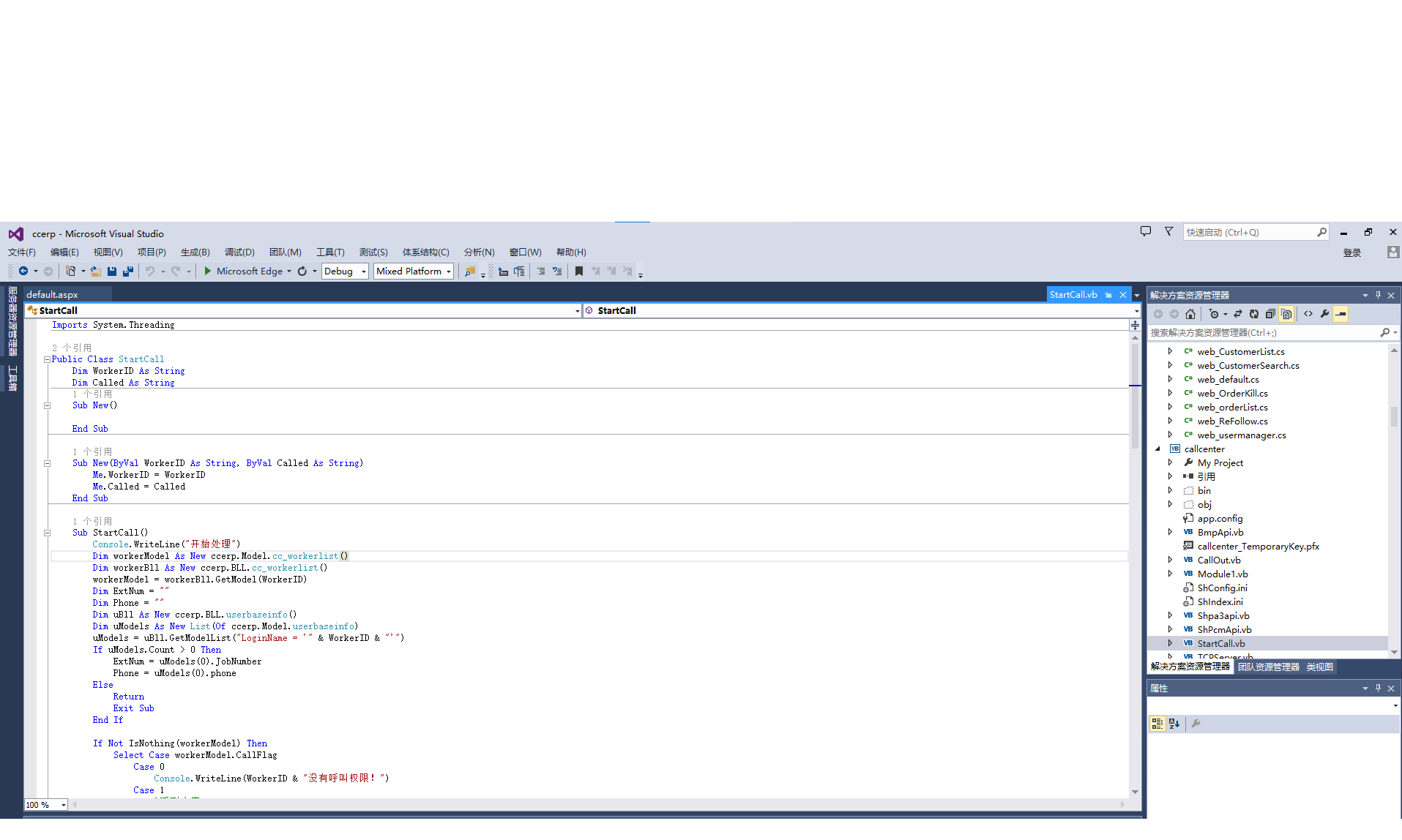This screenshot has width=1402, height=840.
Task: Close the StartCall.vb tab
Action: (x=1123, y=295)
